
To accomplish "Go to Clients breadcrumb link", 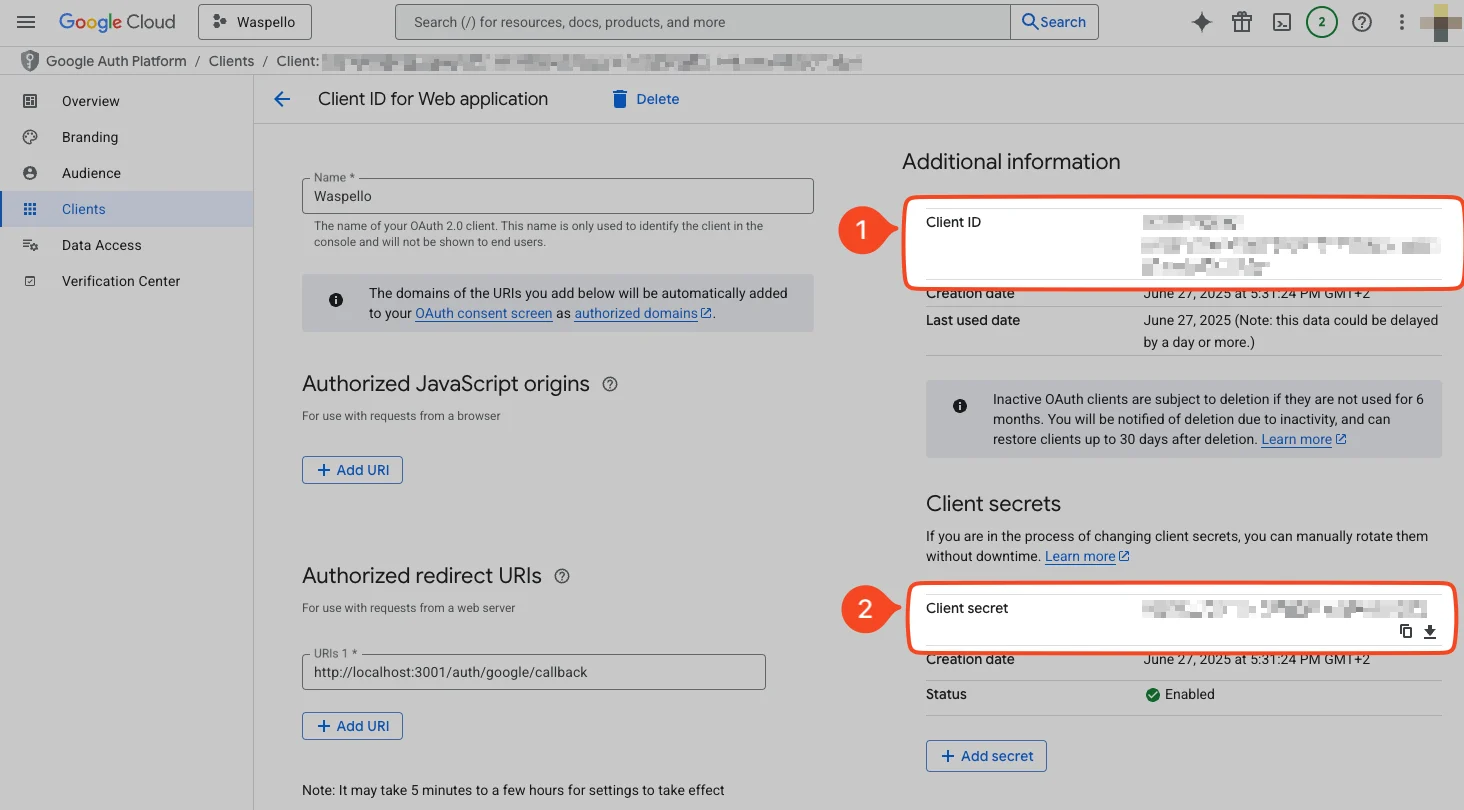I will coord(232,61).
